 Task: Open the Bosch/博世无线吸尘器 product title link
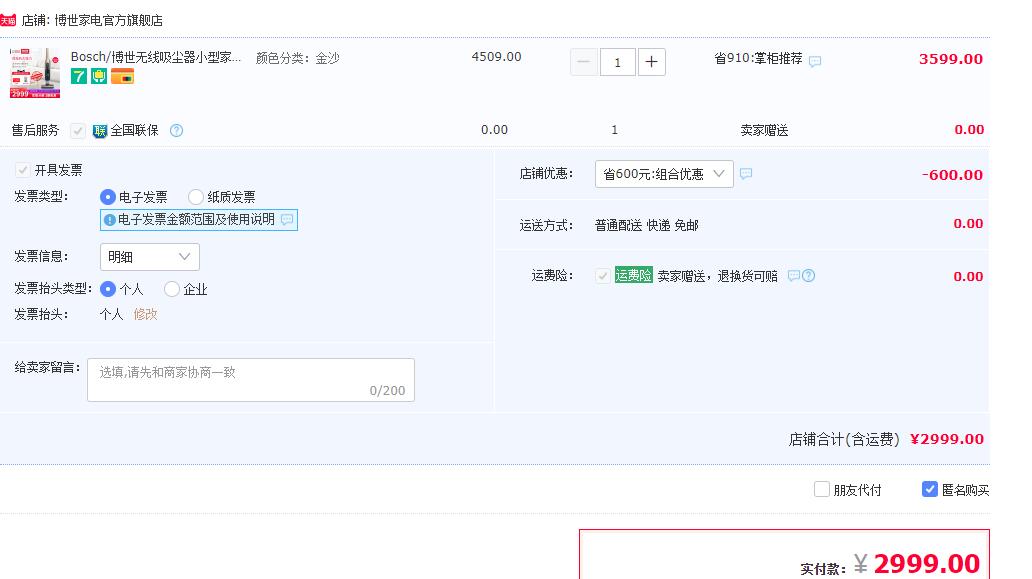(x=156, y=57)
